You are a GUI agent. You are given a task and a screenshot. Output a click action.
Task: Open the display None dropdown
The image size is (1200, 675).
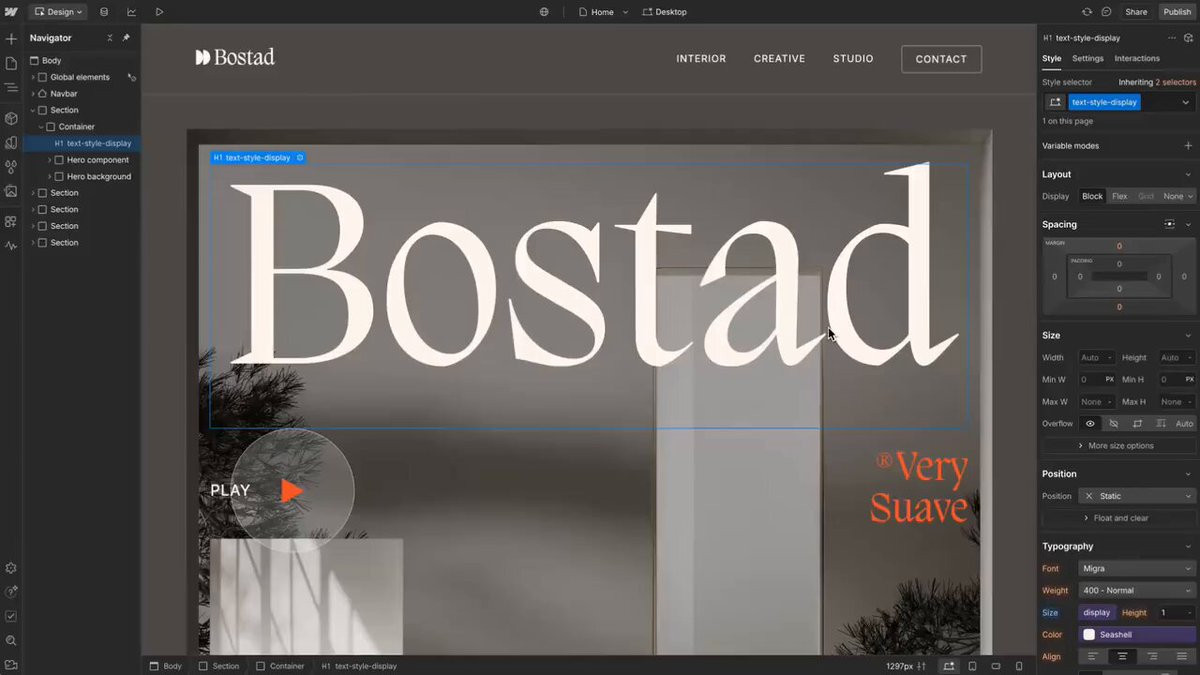[1178, 196]
